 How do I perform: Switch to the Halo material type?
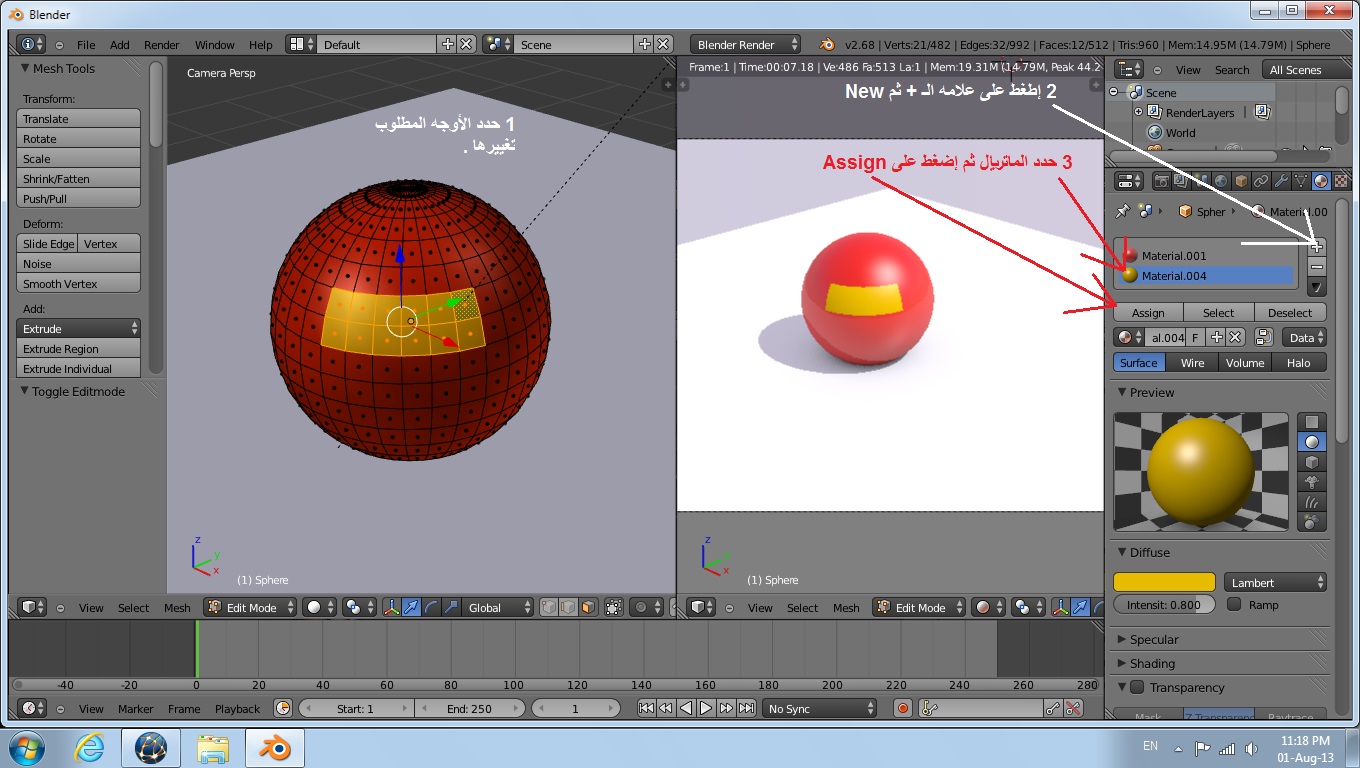(1299, 363)
